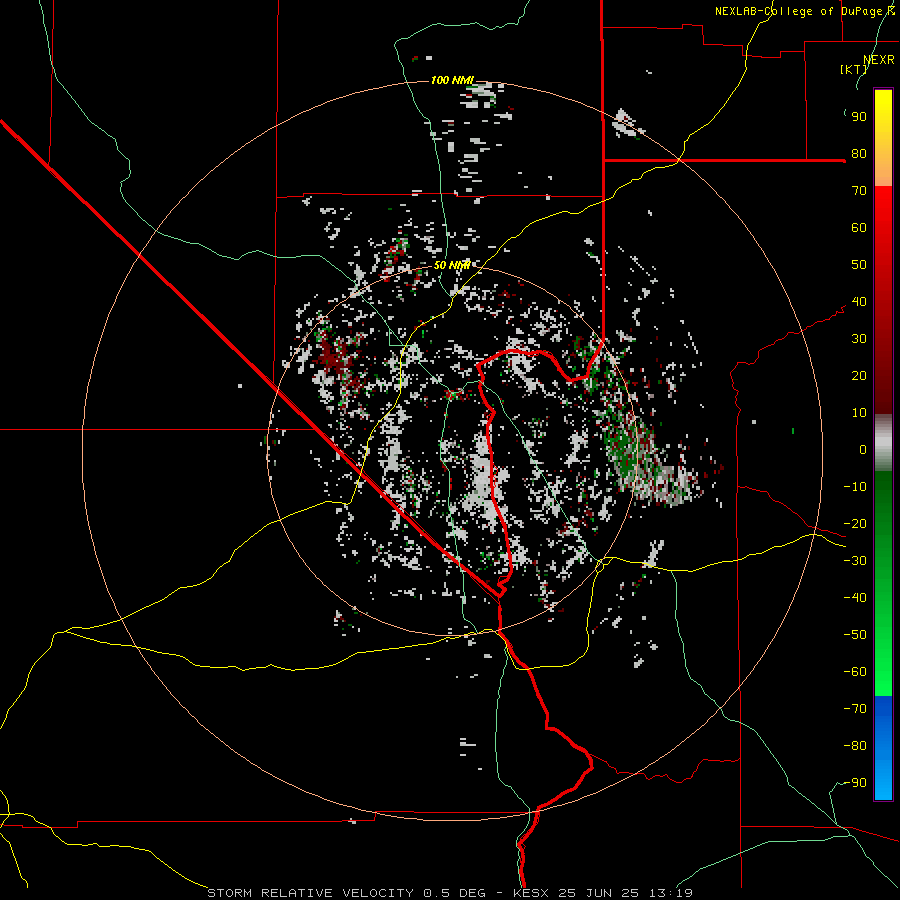The image size is (900, 900).
Task: Click the 70 value on the velocity scale
Action: click(859, 191)
